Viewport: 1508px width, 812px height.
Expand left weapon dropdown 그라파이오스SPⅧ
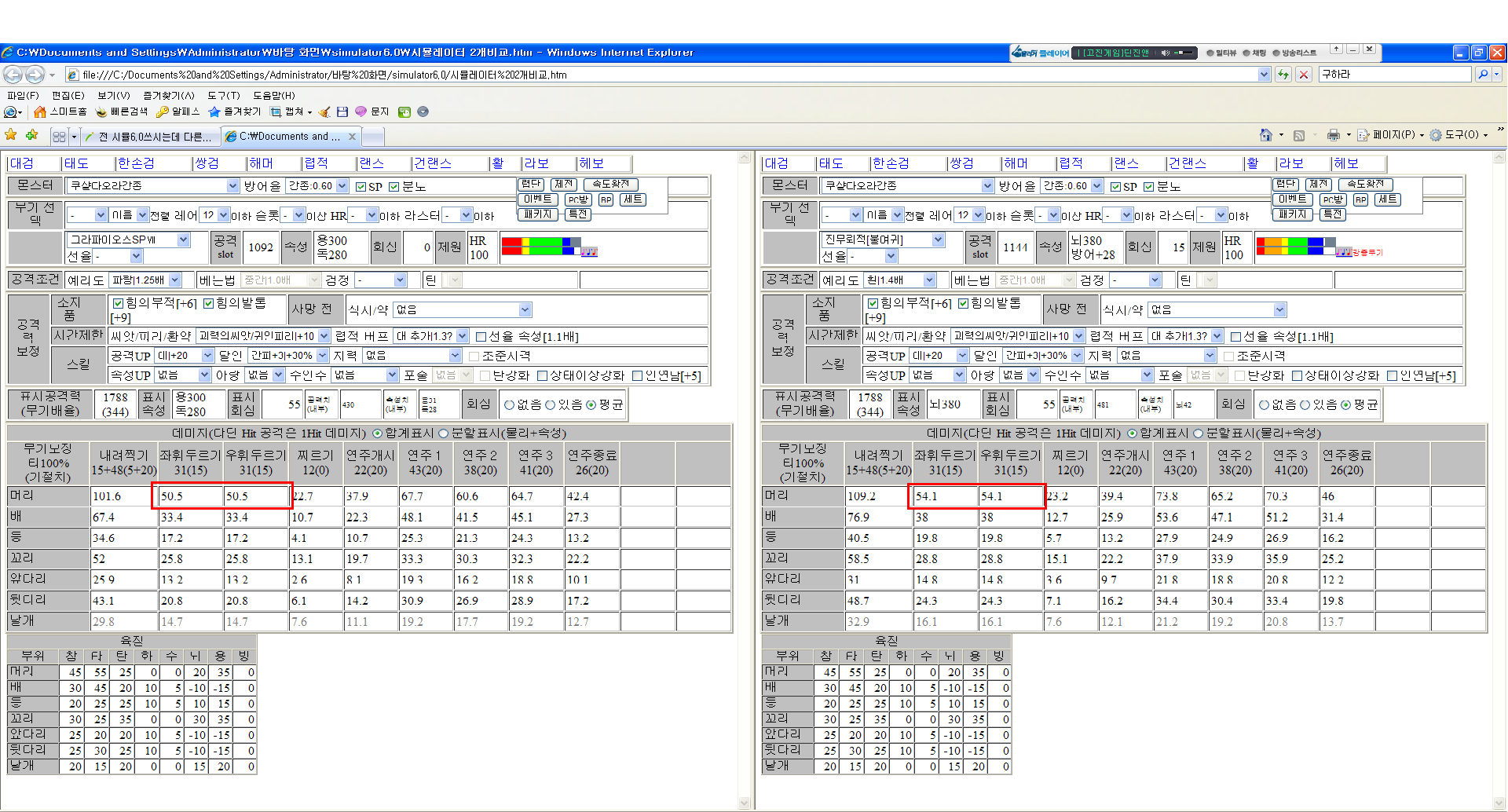(x=183, y=240)
